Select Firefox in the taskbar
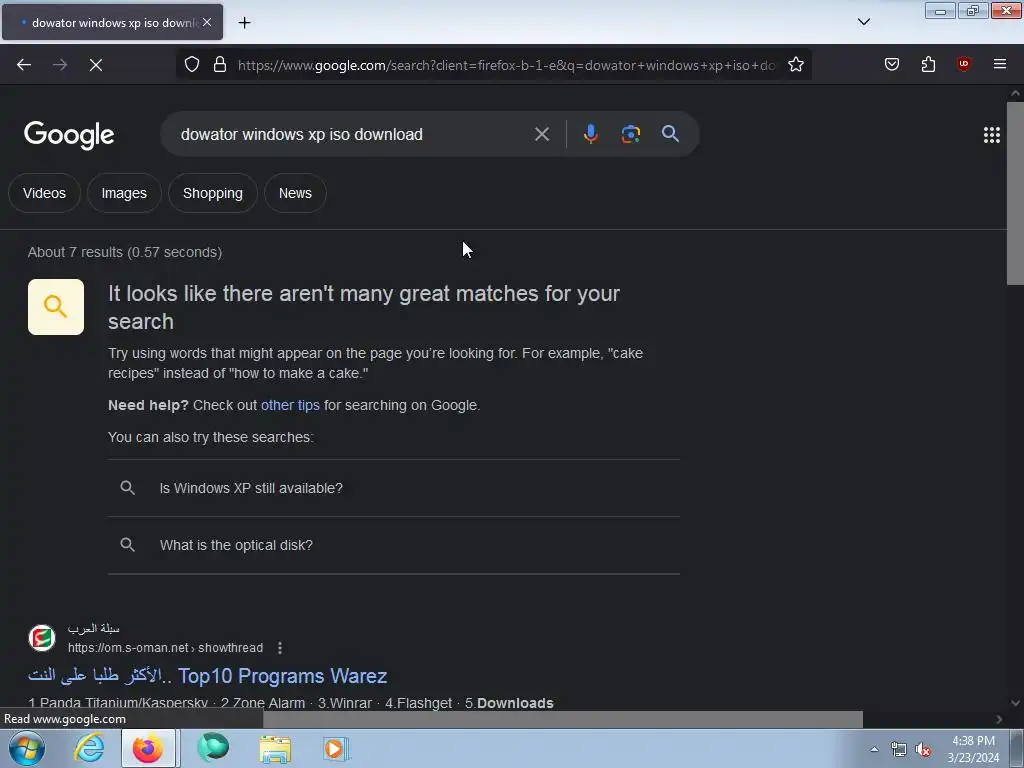 pos(148,748)
